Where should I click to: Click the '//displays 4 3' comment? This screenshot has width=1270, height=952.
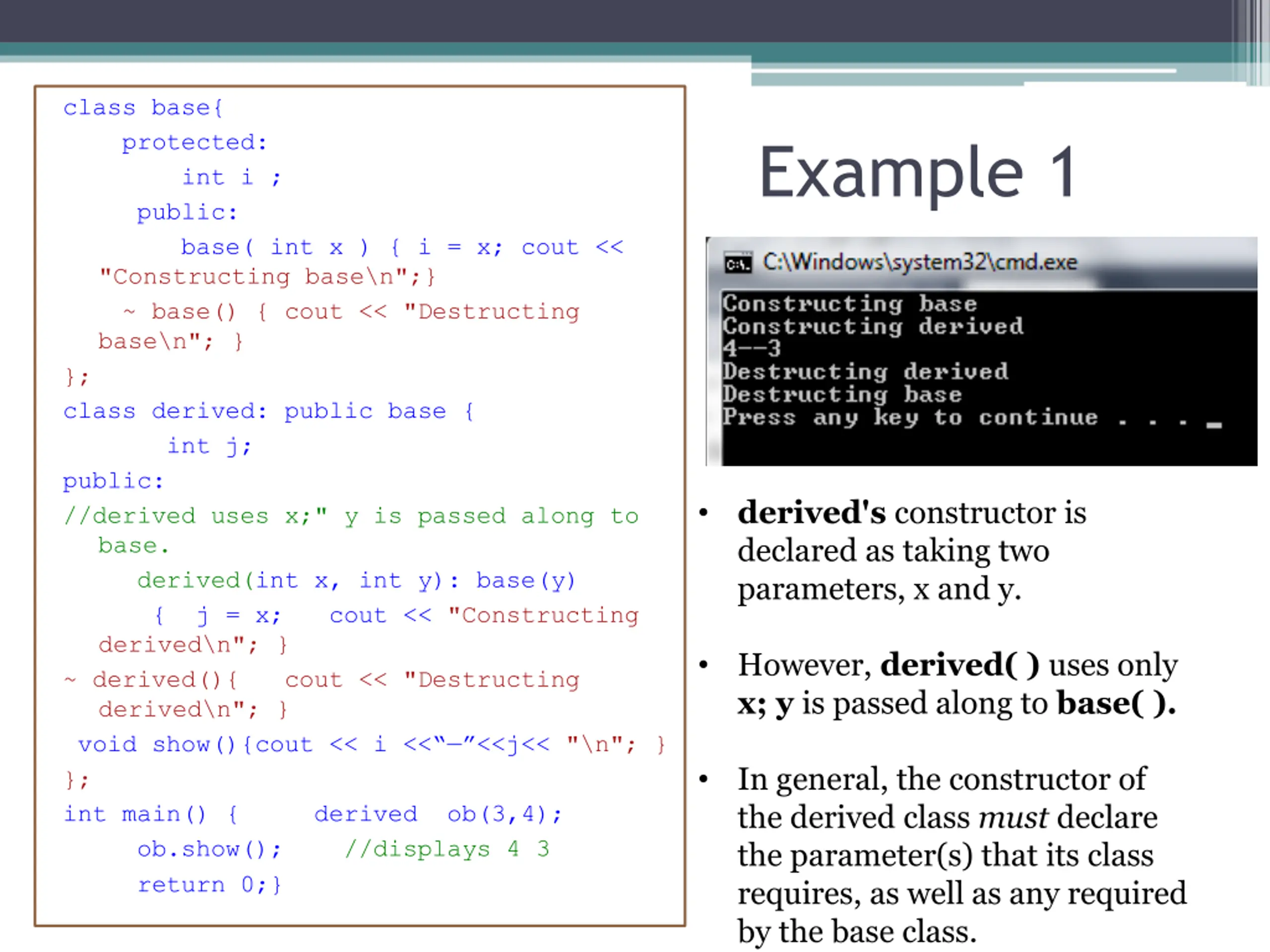(446, 849)
